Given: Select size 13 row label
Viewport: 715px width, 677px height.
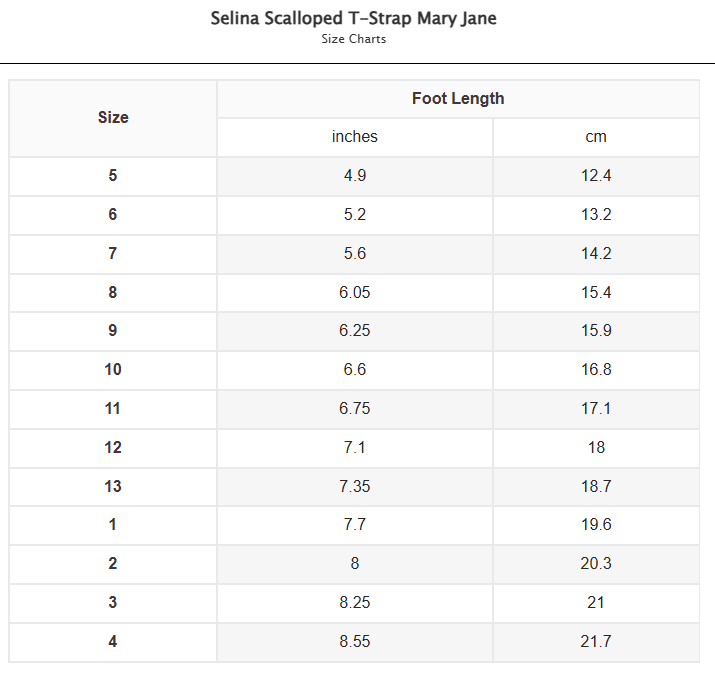Looking at the screenshot, I should click(113, 487).
